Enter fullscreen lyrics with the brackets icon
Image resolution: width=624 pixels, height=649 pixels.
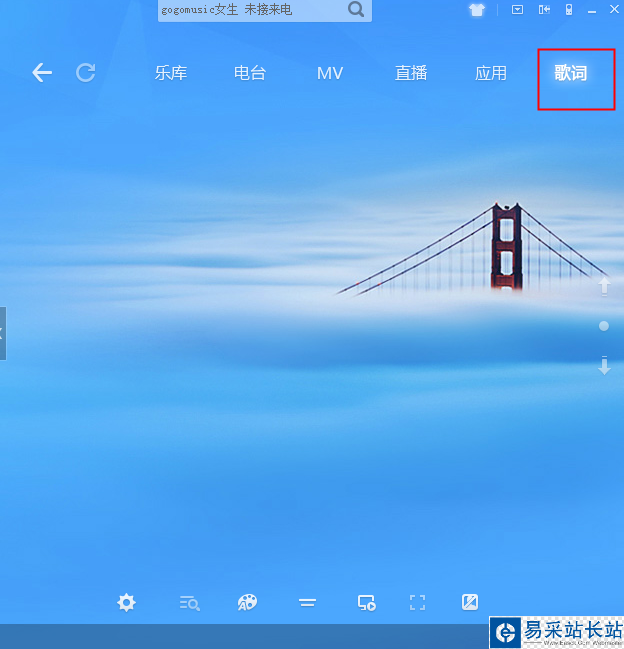point(418,603)
